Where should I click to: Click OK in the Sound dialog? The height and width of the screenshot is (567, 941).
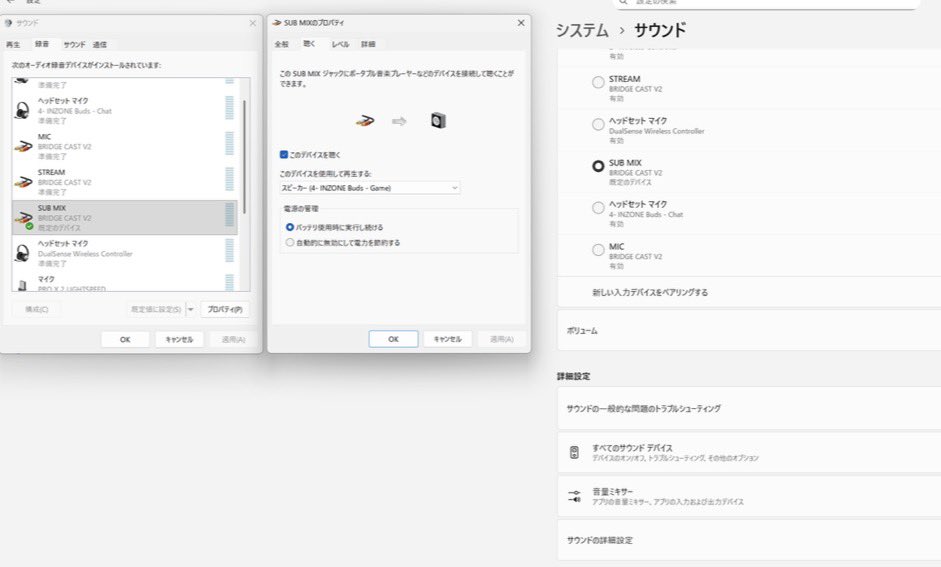(x=125, y=340)
